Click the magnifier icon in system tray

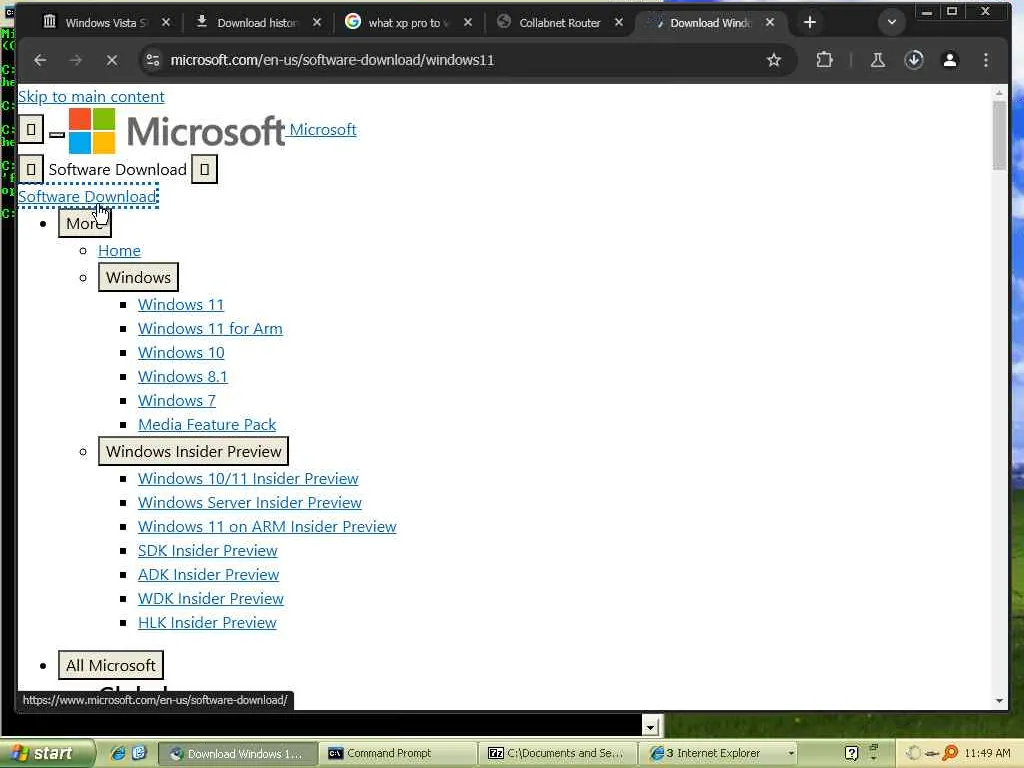click(950, 754)
